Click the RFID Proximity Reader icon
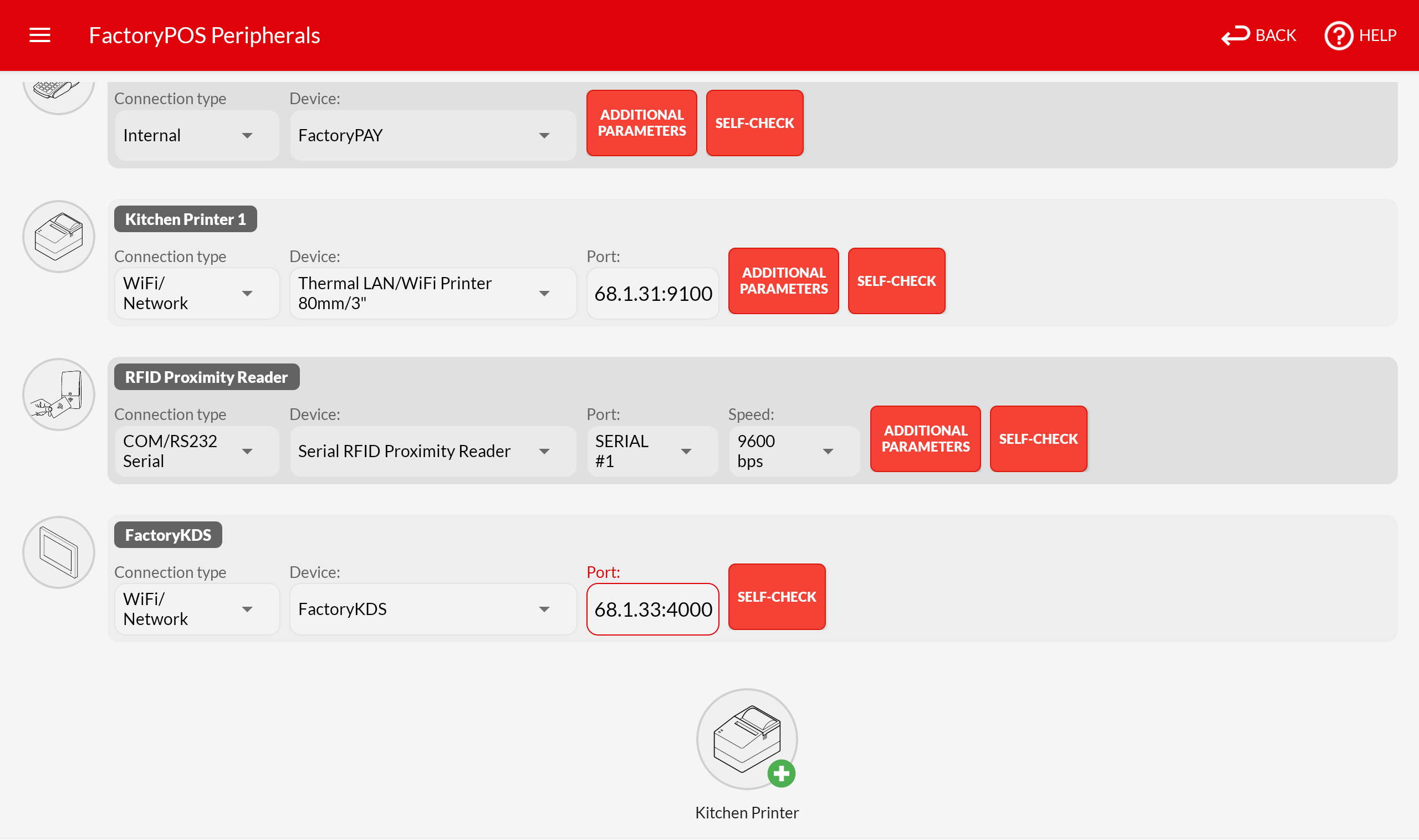1419x840 pixels. click(58, 395)
